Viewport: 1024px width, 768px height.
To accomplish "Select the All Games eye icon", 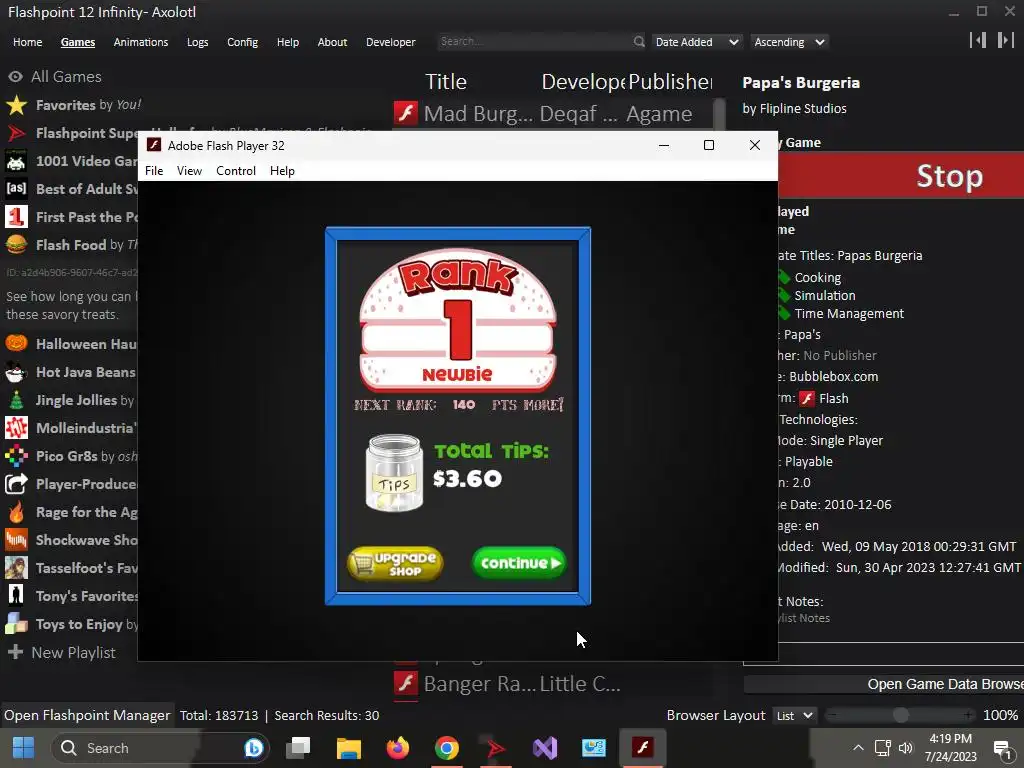I will pos(15,76).
